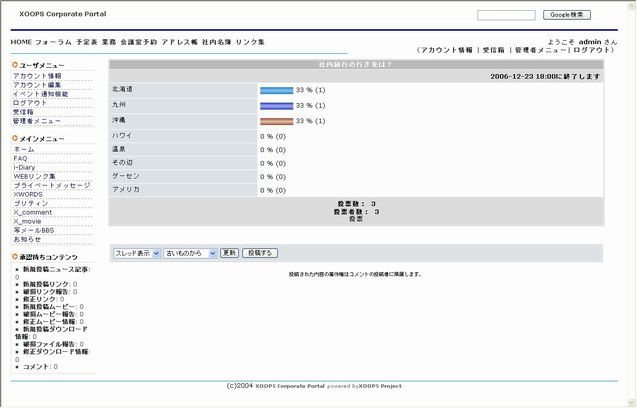637x408 pixels.
Task: Open the スレッド表示 dropdown
Action: click(136, 254)
